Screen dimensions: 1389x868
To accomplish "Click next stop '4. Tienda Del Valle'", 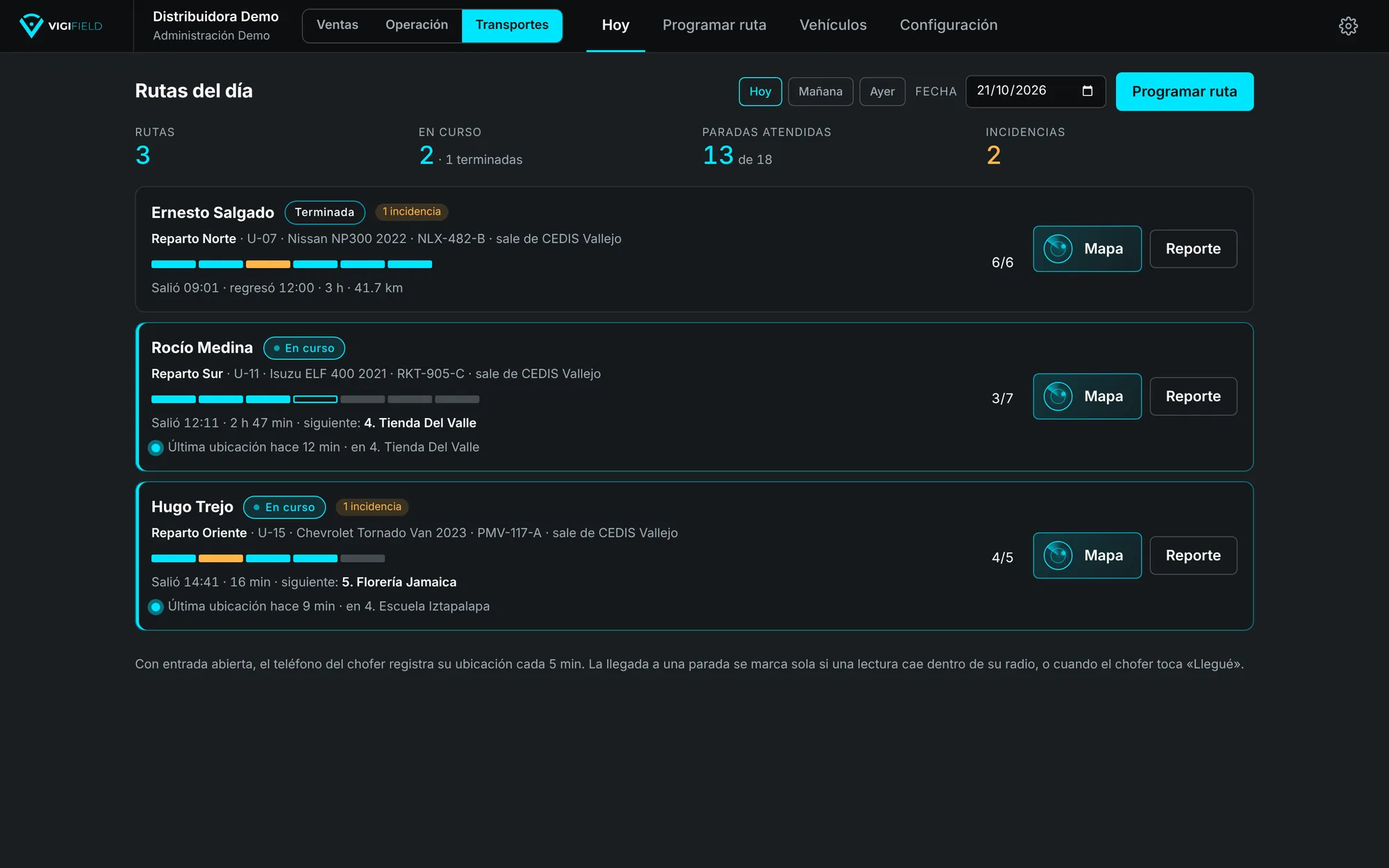I will click(x=420, y=423).
